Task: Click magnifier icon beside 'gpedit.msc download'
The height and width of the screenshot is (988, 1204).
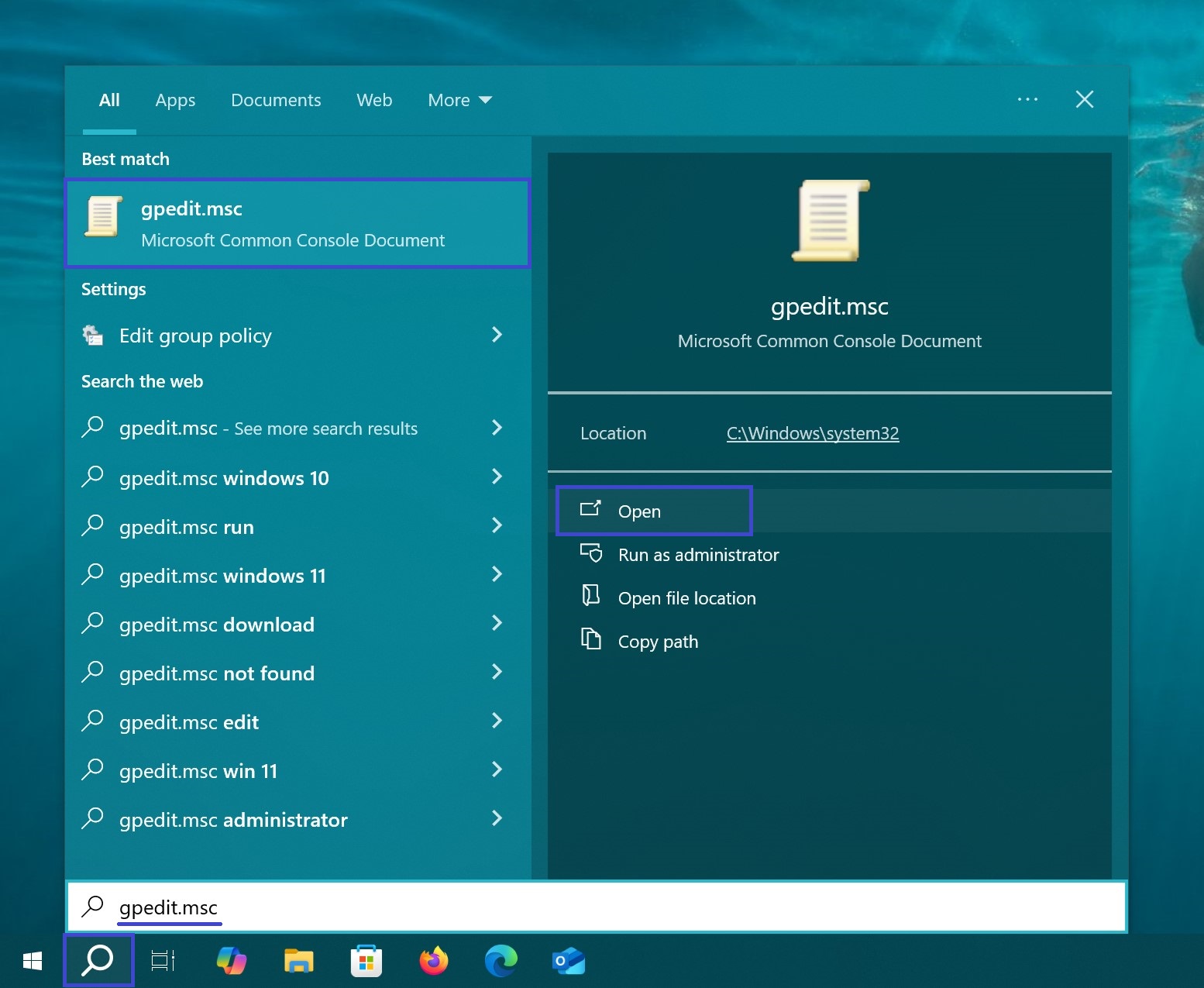Action: pyautogui.click(x=93, y=623)
